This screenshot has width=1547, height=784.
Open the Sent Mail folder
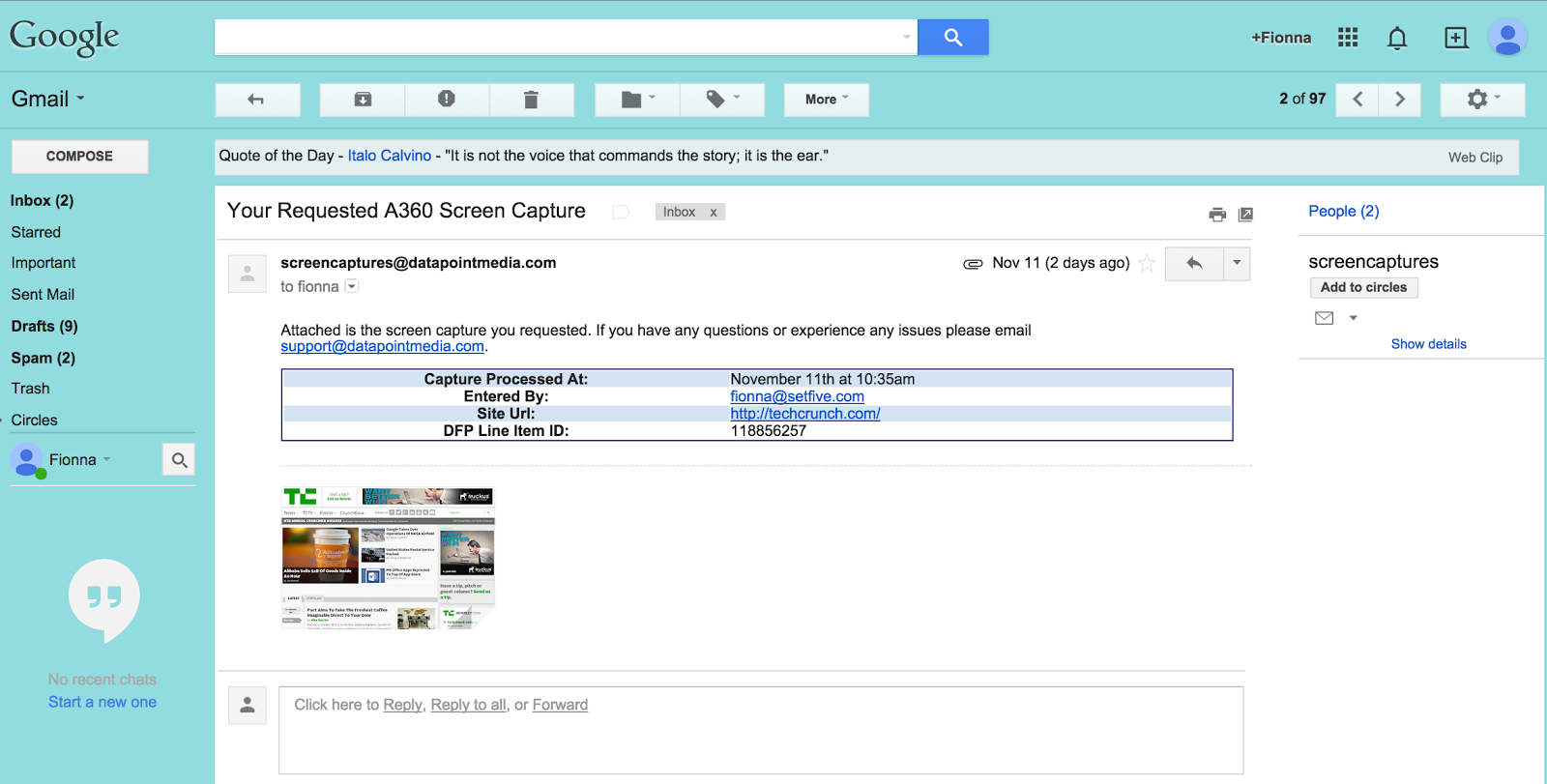(x=43, y=294)
